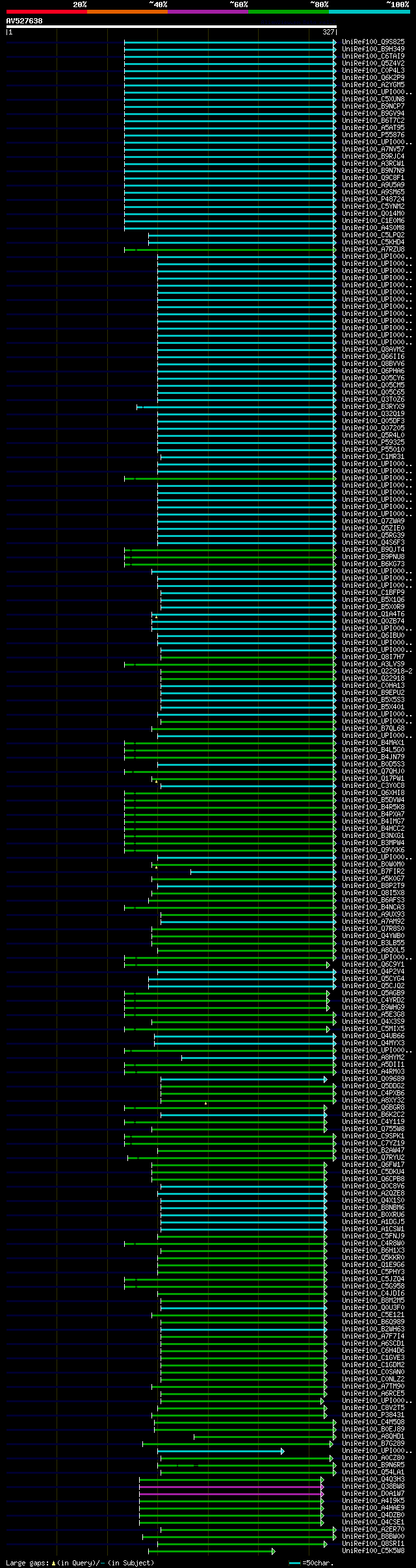Select hit label UniRef100_C5K5W8
Image resolution: width=416 pixels, height=1568 pixels.
coord(373,1550)
